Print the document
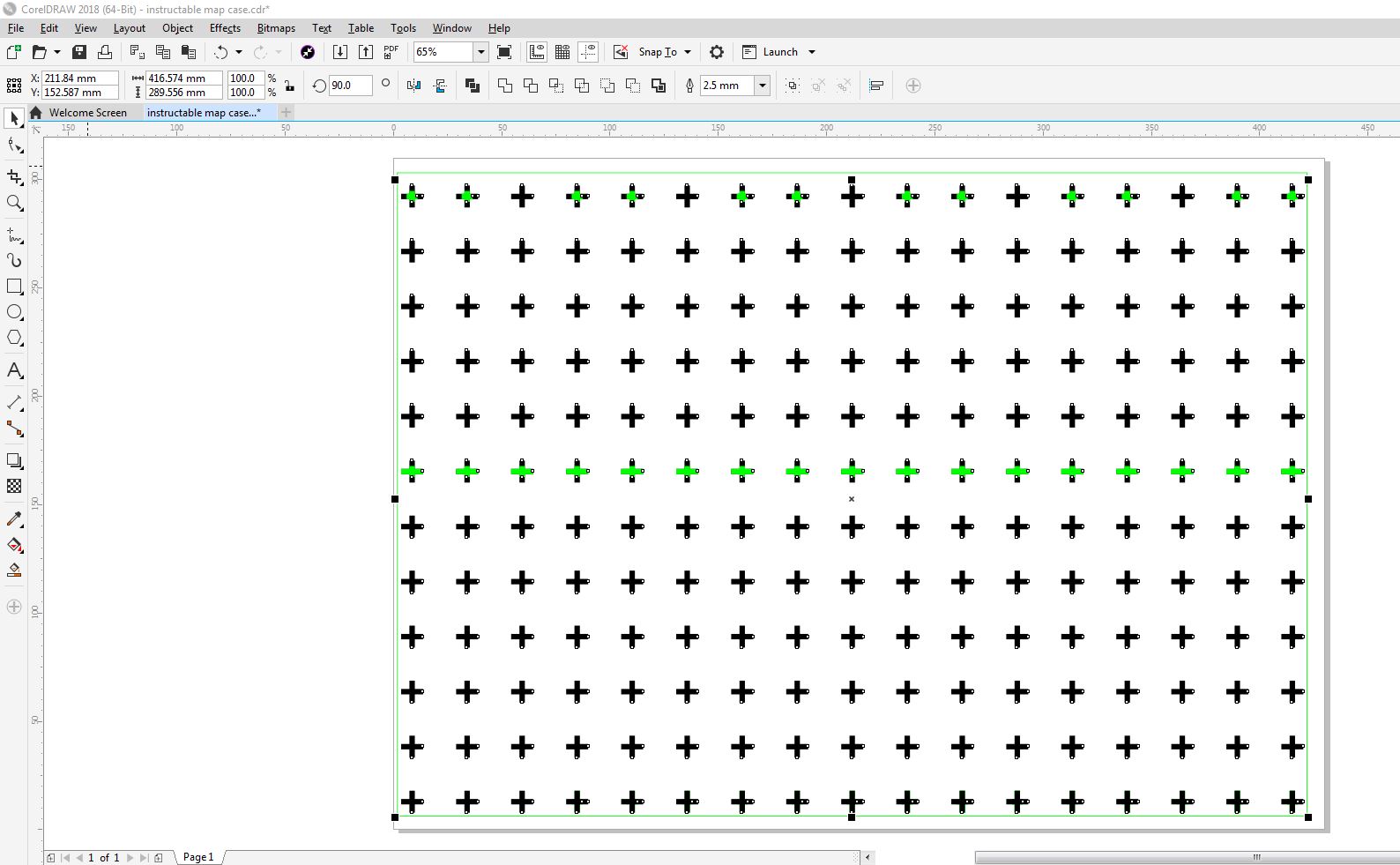The width and height of the screenshot is (1400, 865). point(105,52)
